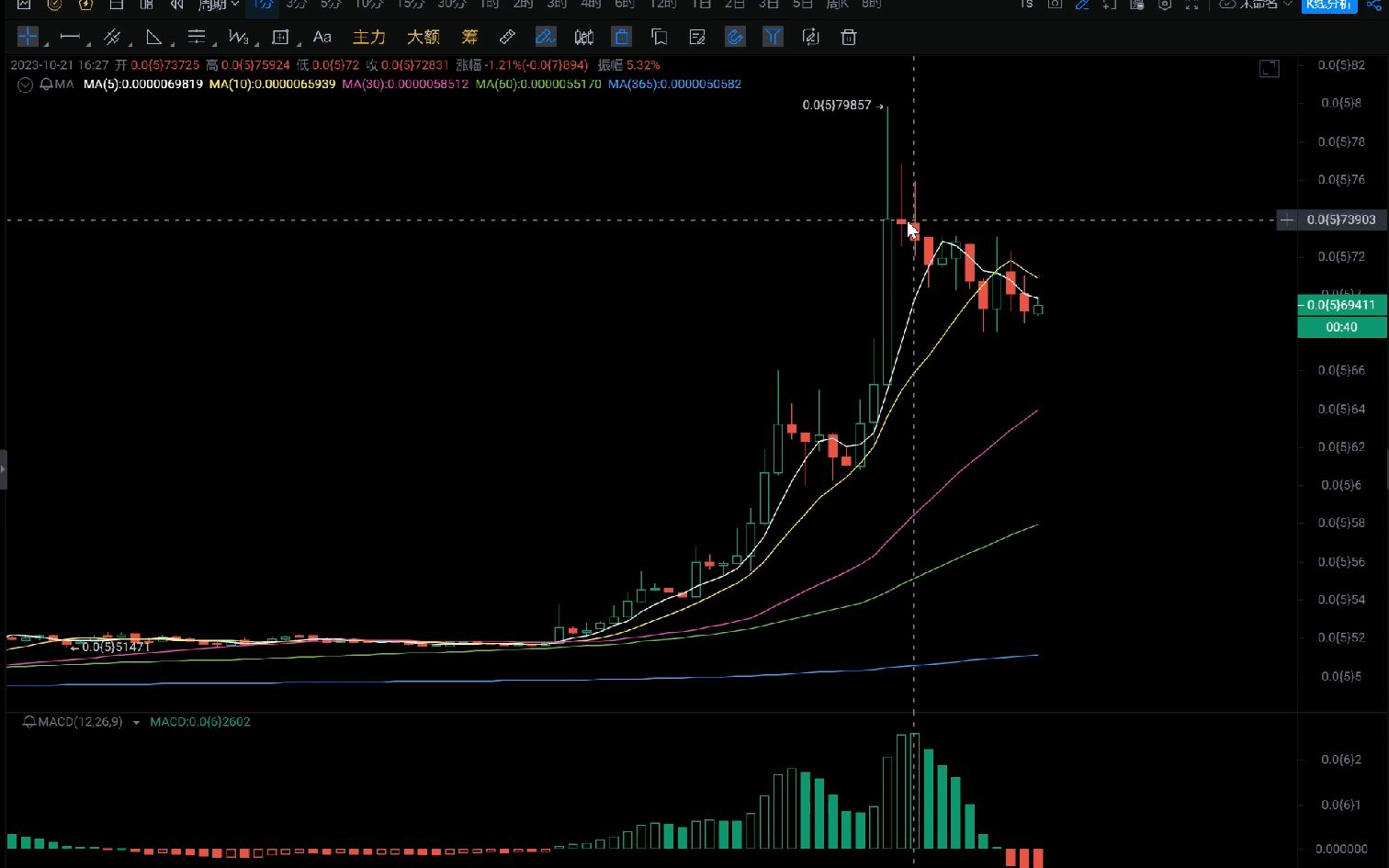Select the 周K weekly timeframe

(x=837, y=5)
